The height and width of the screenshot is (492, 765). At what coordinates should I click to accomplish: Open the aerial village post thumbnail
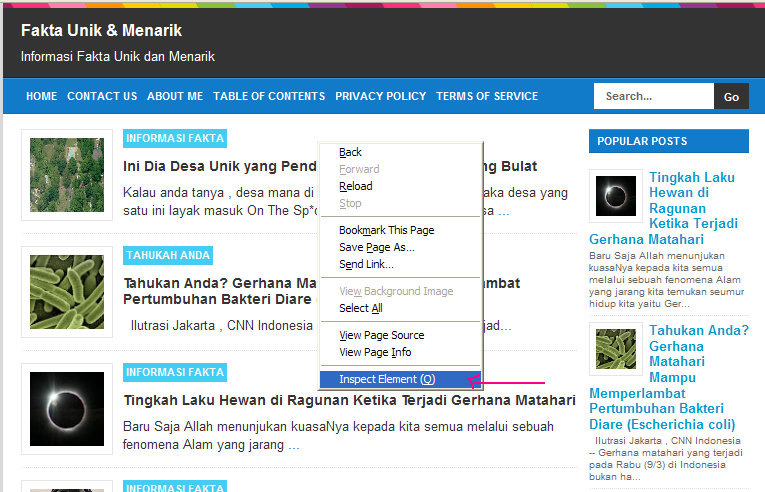coord(67,175)
